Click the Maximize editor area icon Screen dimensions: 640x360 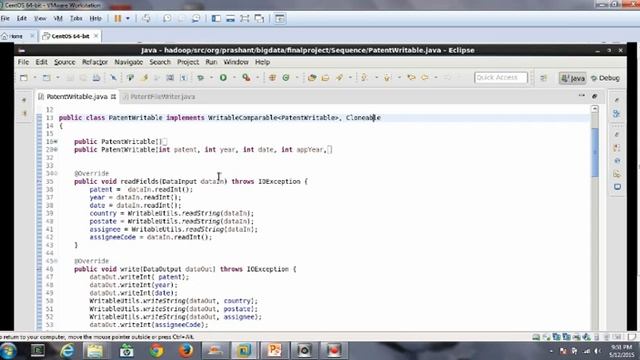coord(595,96)
